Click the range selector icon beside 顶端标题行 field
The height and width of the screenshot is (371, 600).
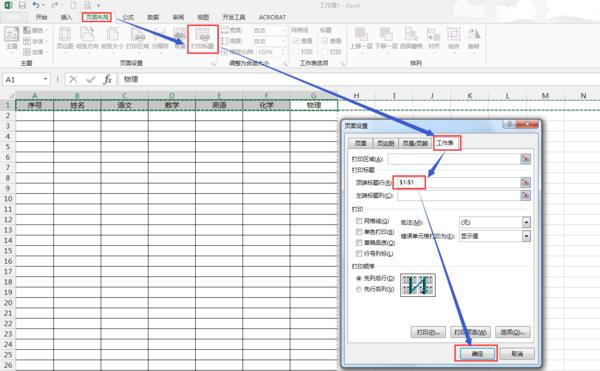tap(525, 182)
